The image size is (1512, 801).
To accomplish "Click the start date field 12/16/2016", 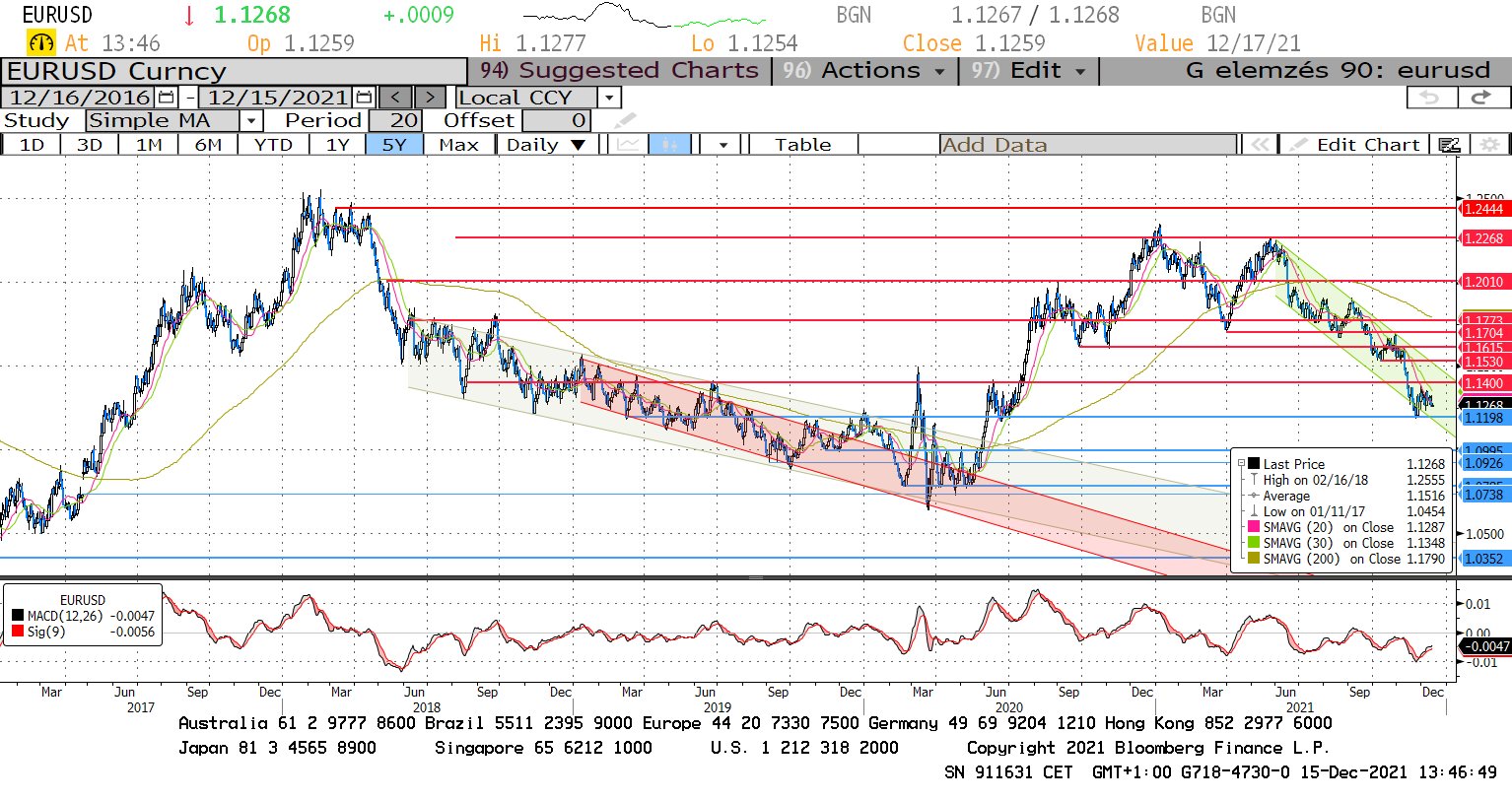I will 79,98.
